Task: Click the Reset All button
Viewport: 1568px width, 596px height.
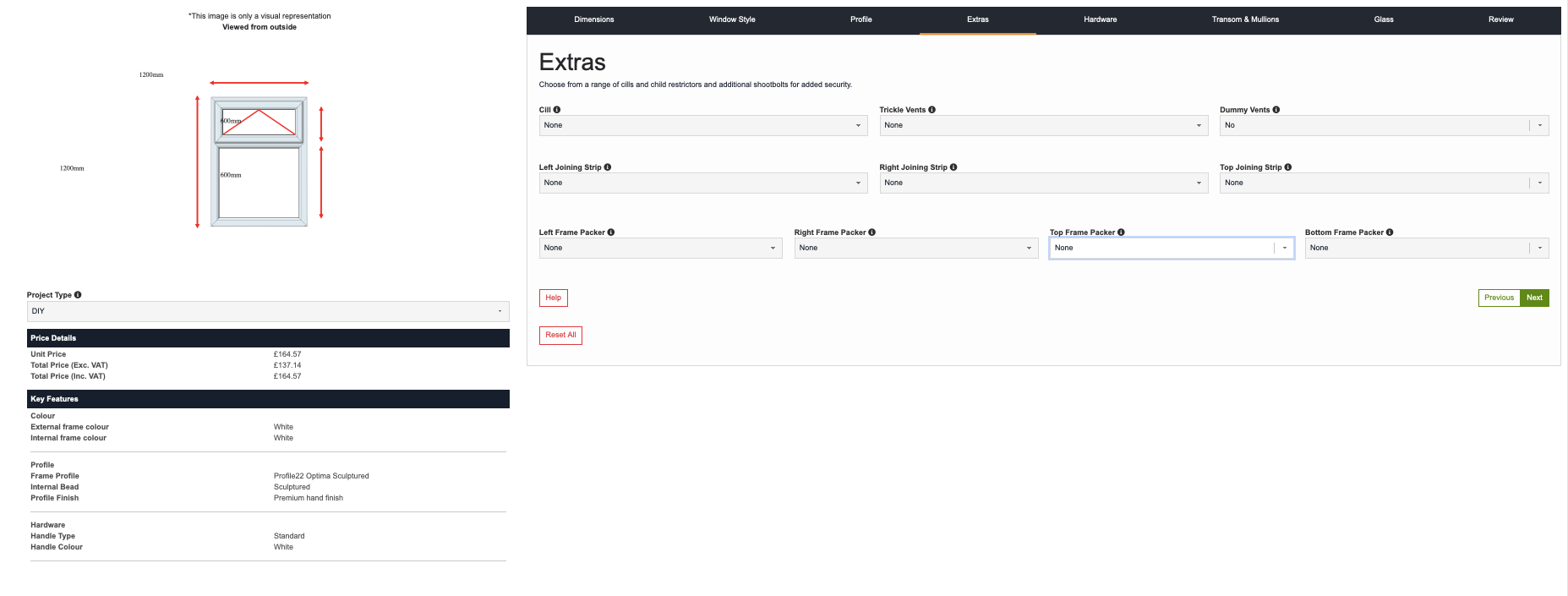Action: tap(560, 336)
